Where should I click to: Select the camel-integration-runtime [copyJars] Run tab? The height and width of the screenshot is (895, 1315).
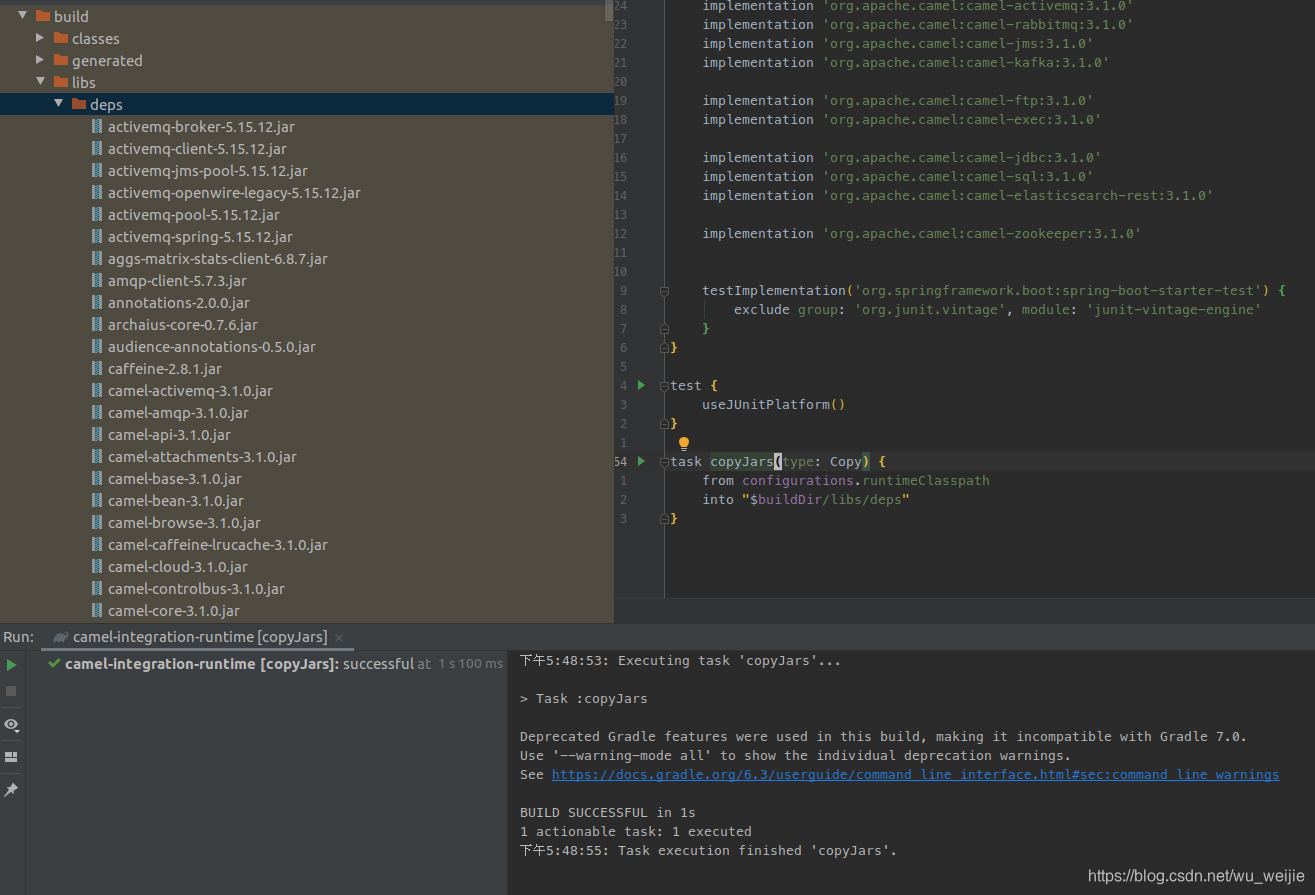[199, 637]
